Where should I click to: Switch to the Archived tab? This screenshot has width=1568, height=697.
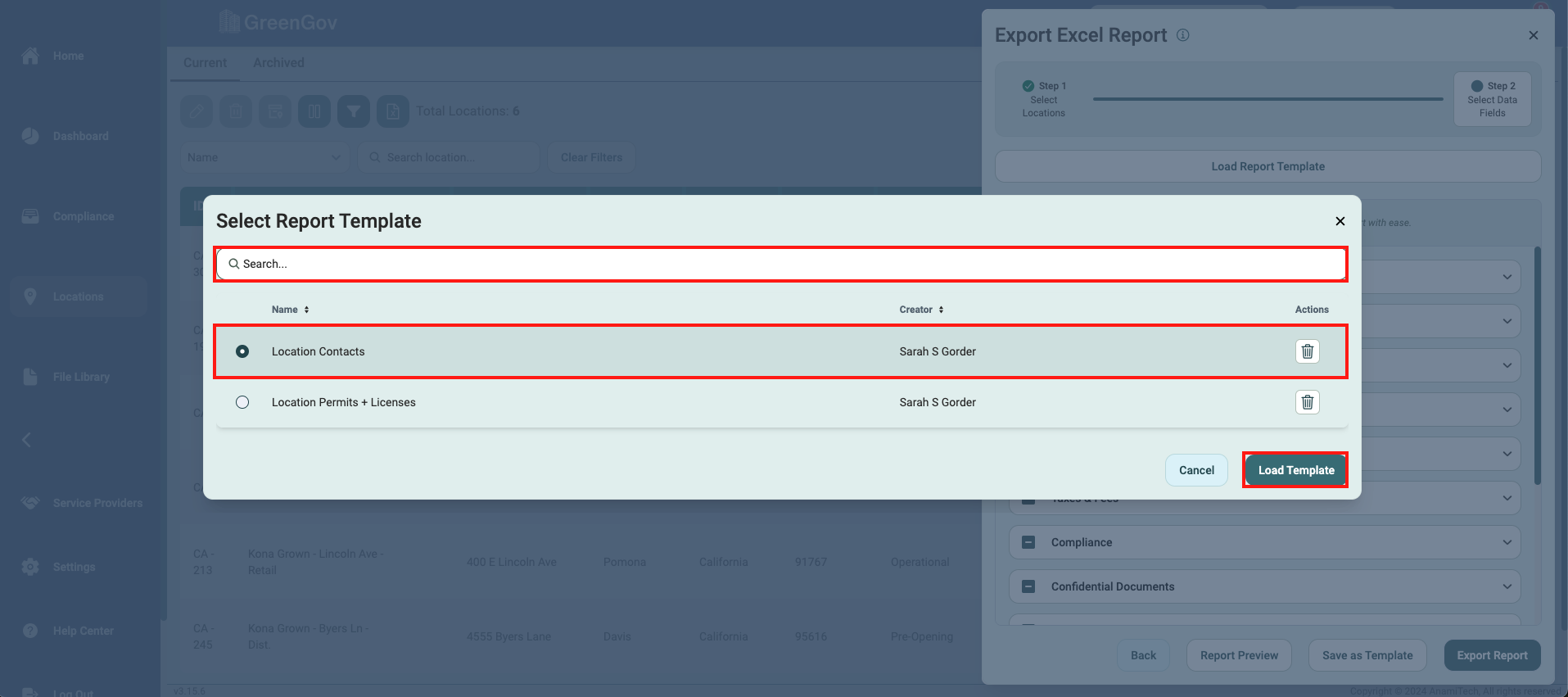click(x=278, y=63)
